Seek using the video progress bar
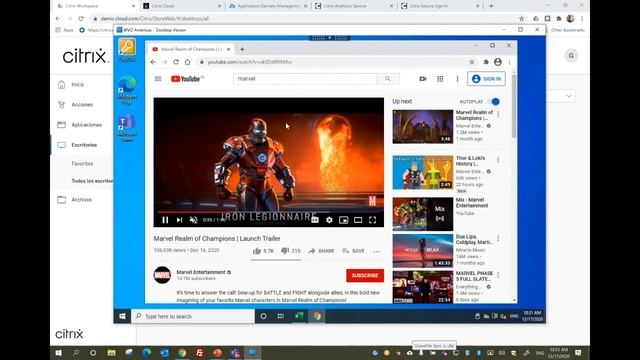Screen dimensions: 640x360 tap(269, 212)
